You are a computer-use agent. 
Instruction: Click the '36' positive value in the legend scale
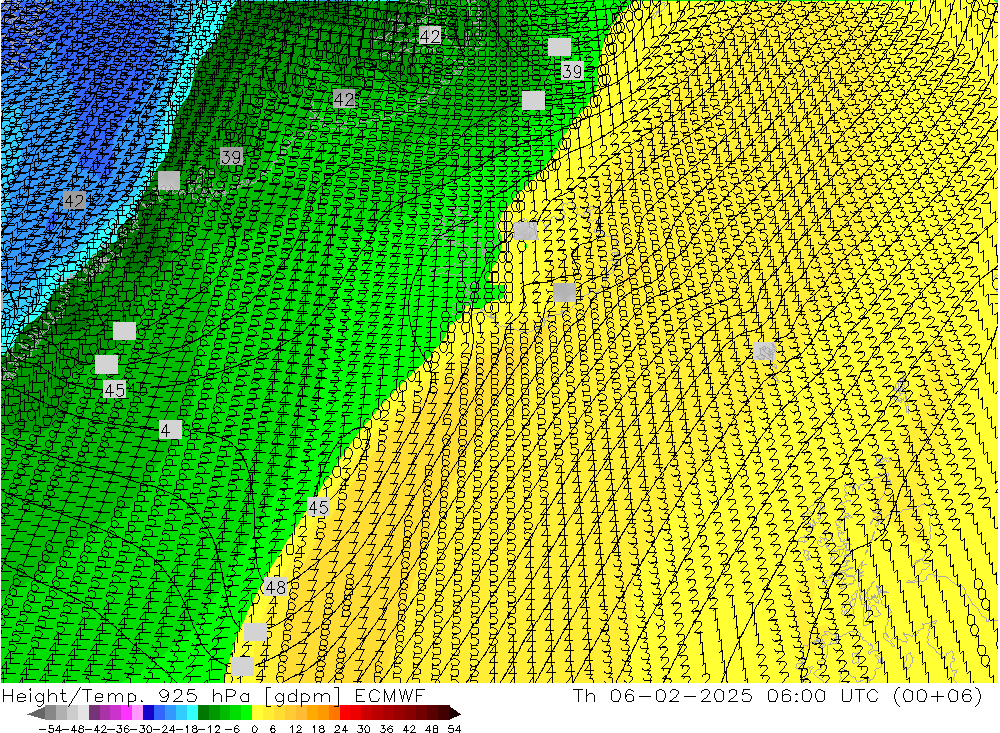(386, 729)
